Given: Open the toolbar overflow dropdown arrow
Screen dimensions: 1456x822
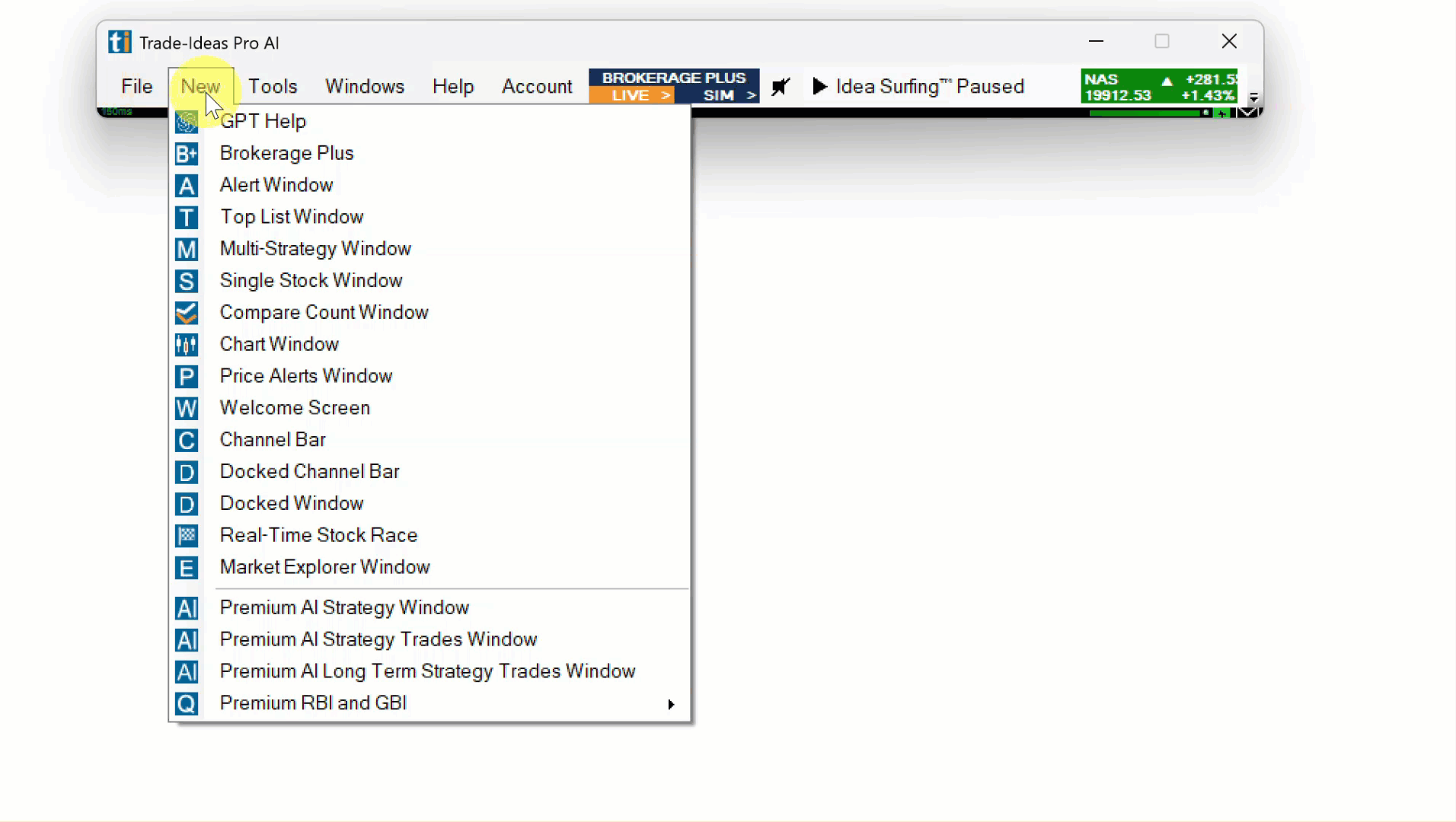Looking at the screenshot, I should point(1253,97).
